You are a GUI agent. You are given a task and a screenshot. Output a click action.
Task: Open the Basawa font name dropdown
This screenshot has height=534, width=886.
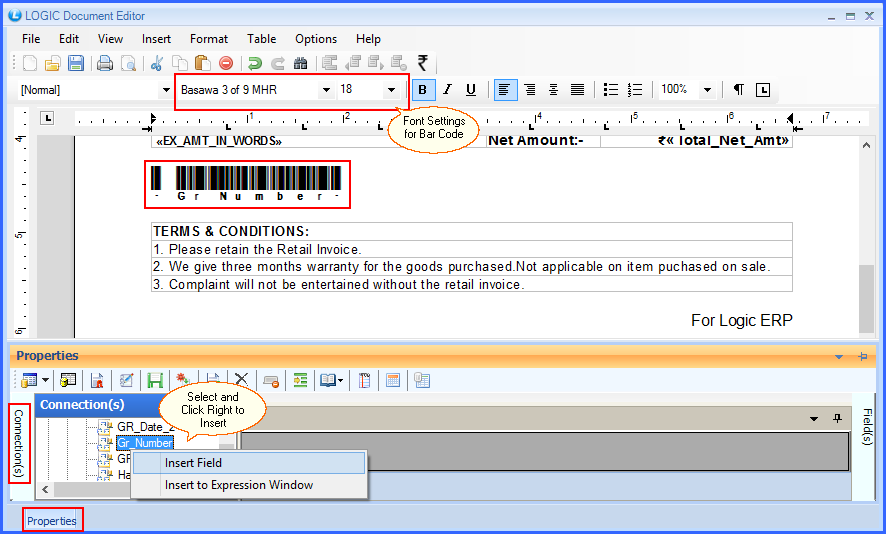tap(326, 90)
